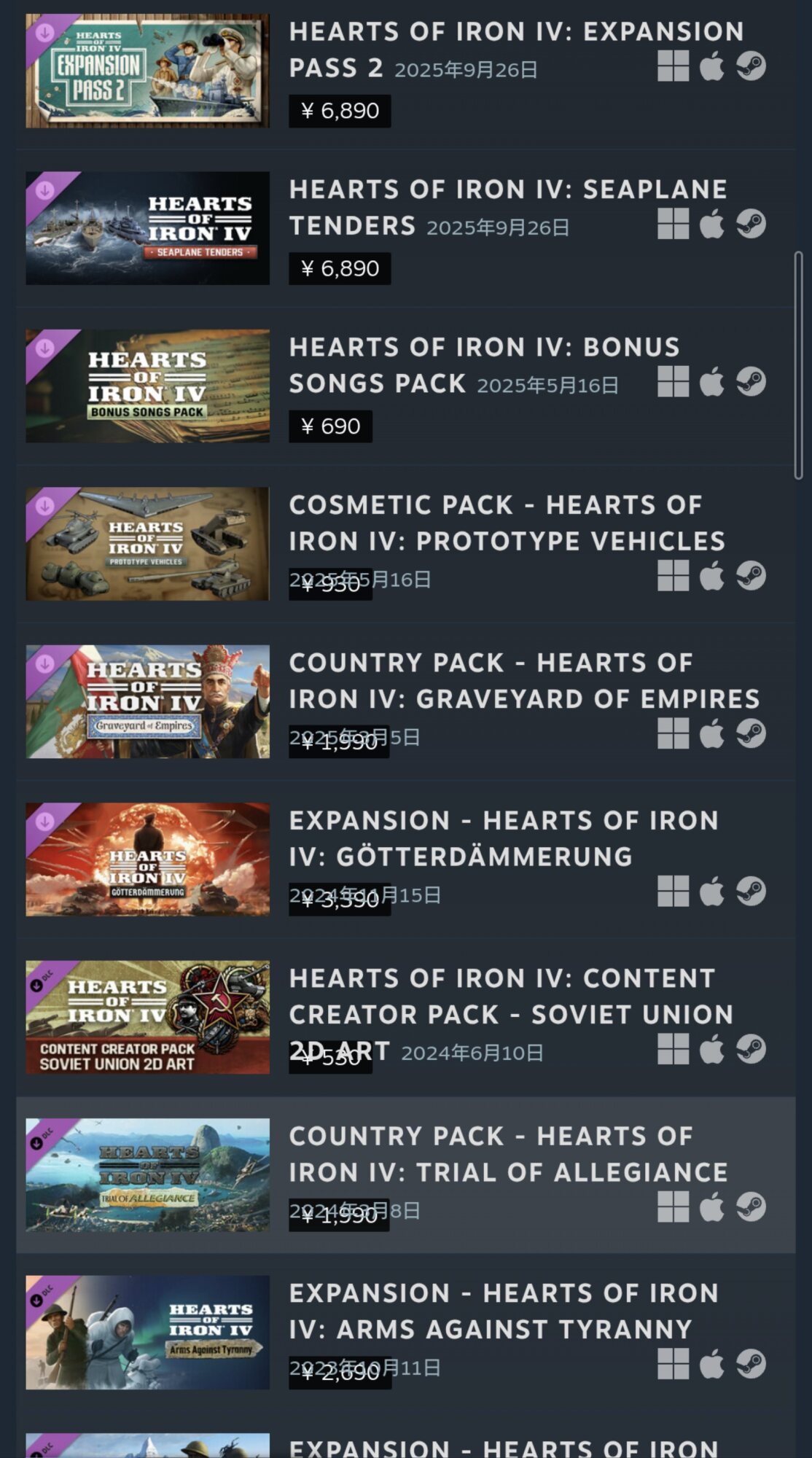The width and height of the screenshot is (812, 1458).
Task: Click Apple icon on Seaplane Tenders row
Action: click(712, 224)
